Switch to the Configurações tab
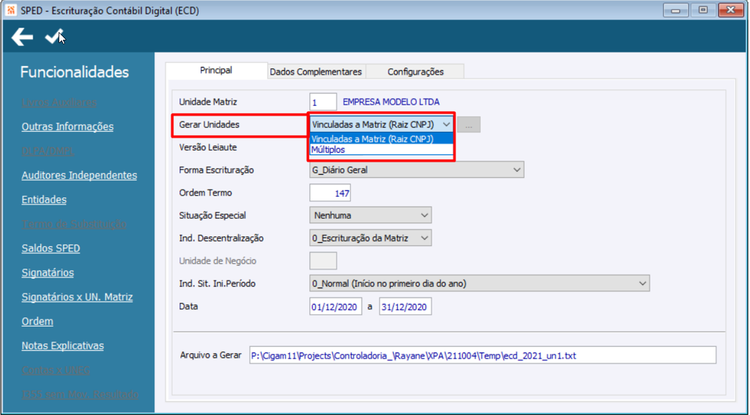750x415 pixels. point(415,72)
